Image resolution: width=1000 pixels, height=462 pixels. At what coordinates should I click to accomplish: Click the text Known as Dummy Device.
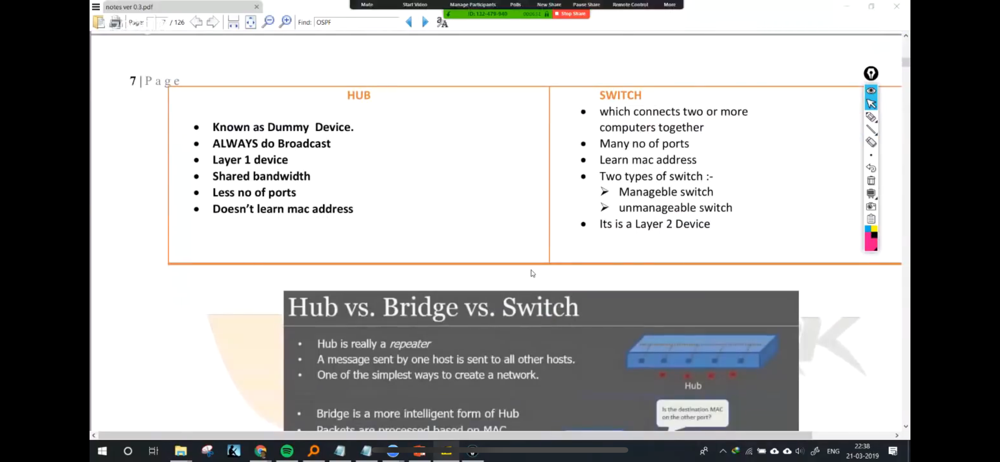pyautogui.click(x=283, y=127)
